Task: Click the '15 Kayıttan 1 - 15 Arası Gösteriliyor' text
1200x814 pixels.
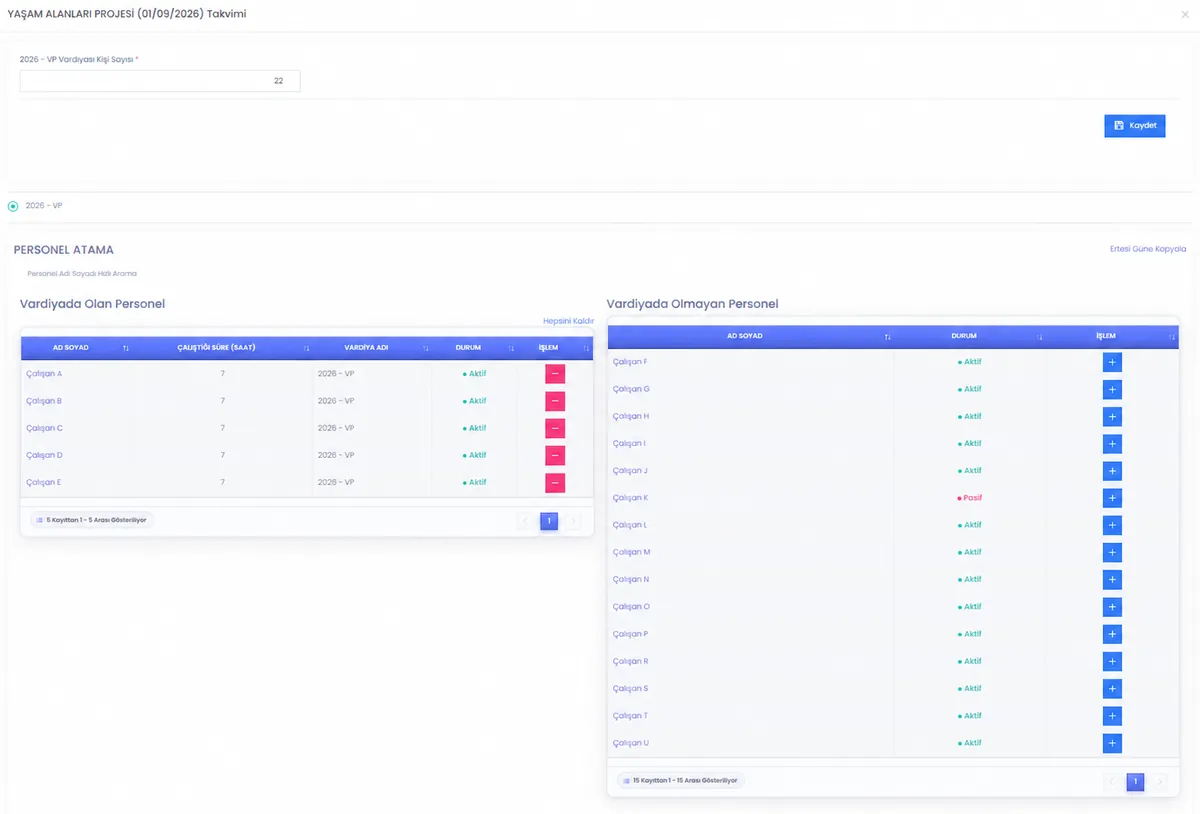Action: tap(685, 780)
